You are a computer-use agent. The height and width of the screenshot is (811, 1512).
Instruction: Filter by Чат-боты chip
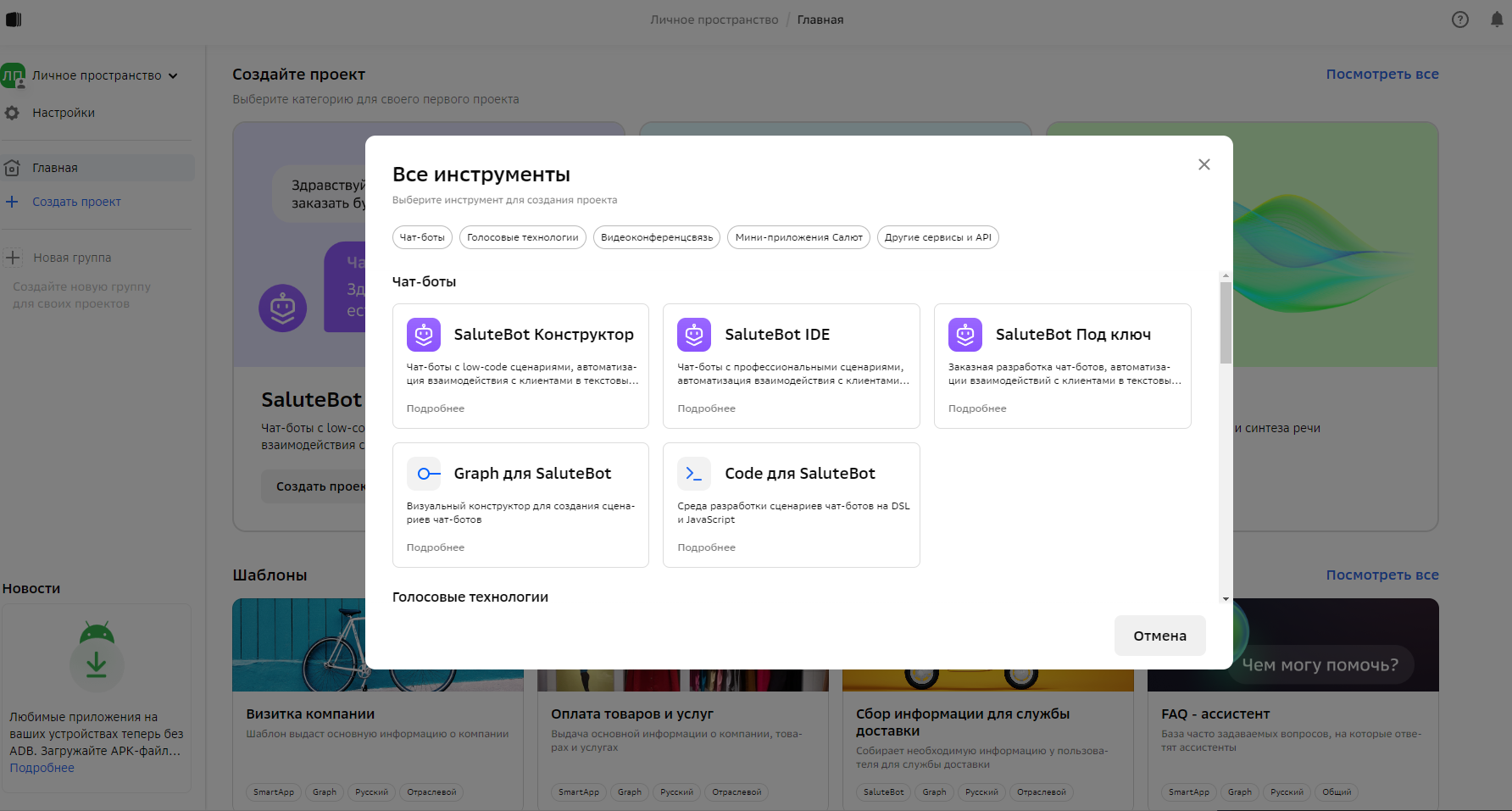(x=422, y=237)
